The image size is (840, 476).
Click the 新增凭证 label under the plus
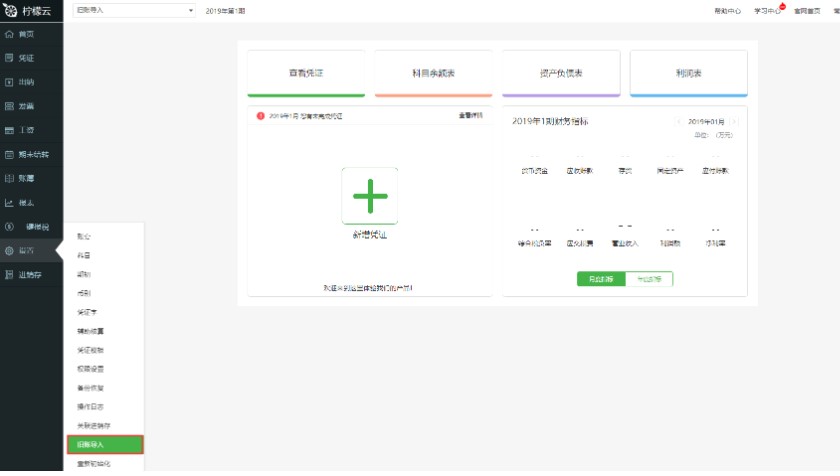pyautogui.click(x=370, y=235)
